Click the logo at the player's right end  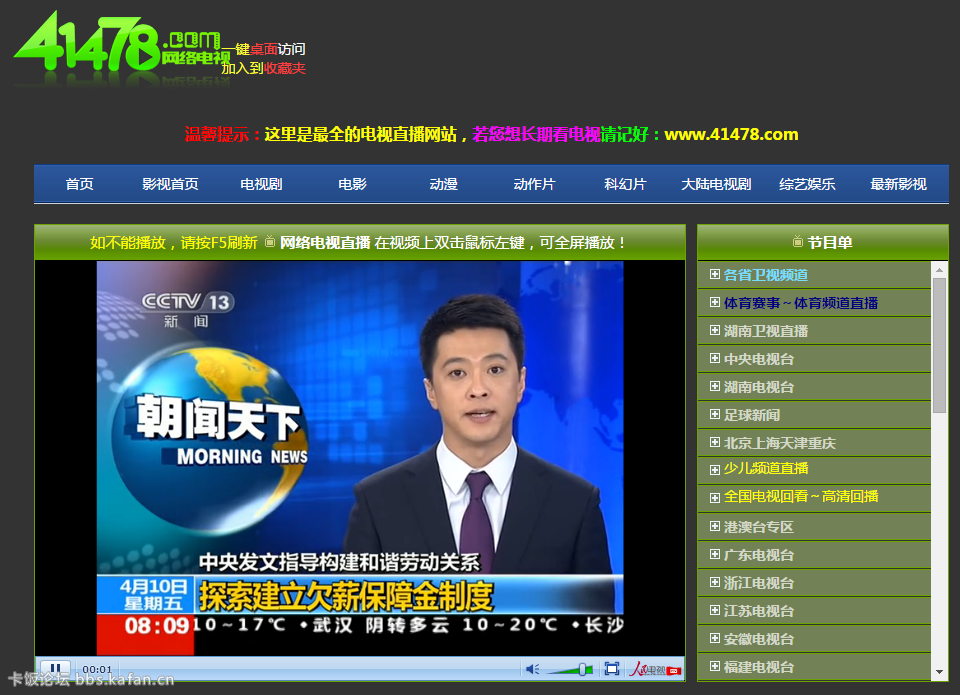[x=655, y=669]
